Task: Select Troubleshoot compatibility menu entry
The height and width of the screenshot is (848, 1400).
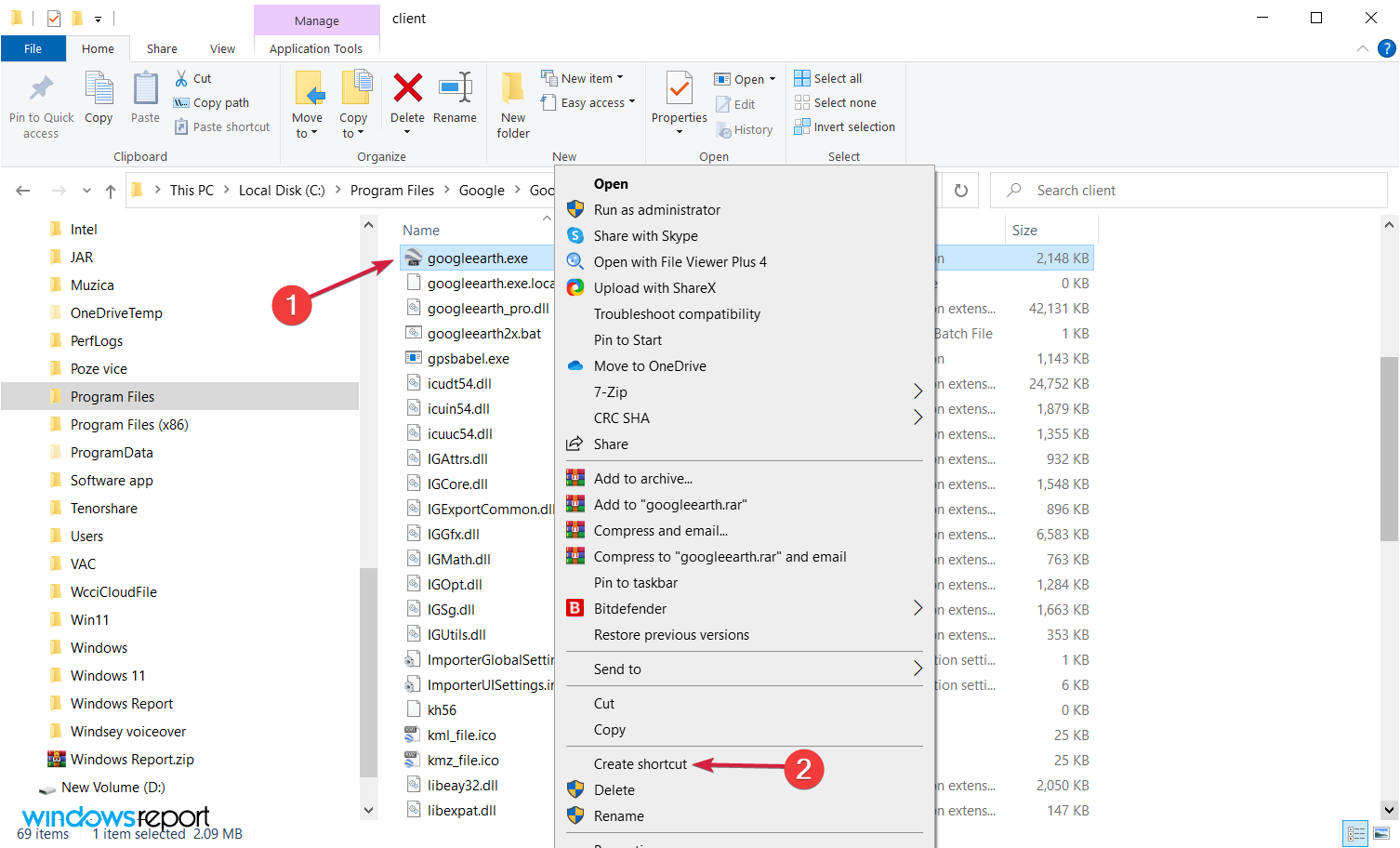Action: (677, 314)
